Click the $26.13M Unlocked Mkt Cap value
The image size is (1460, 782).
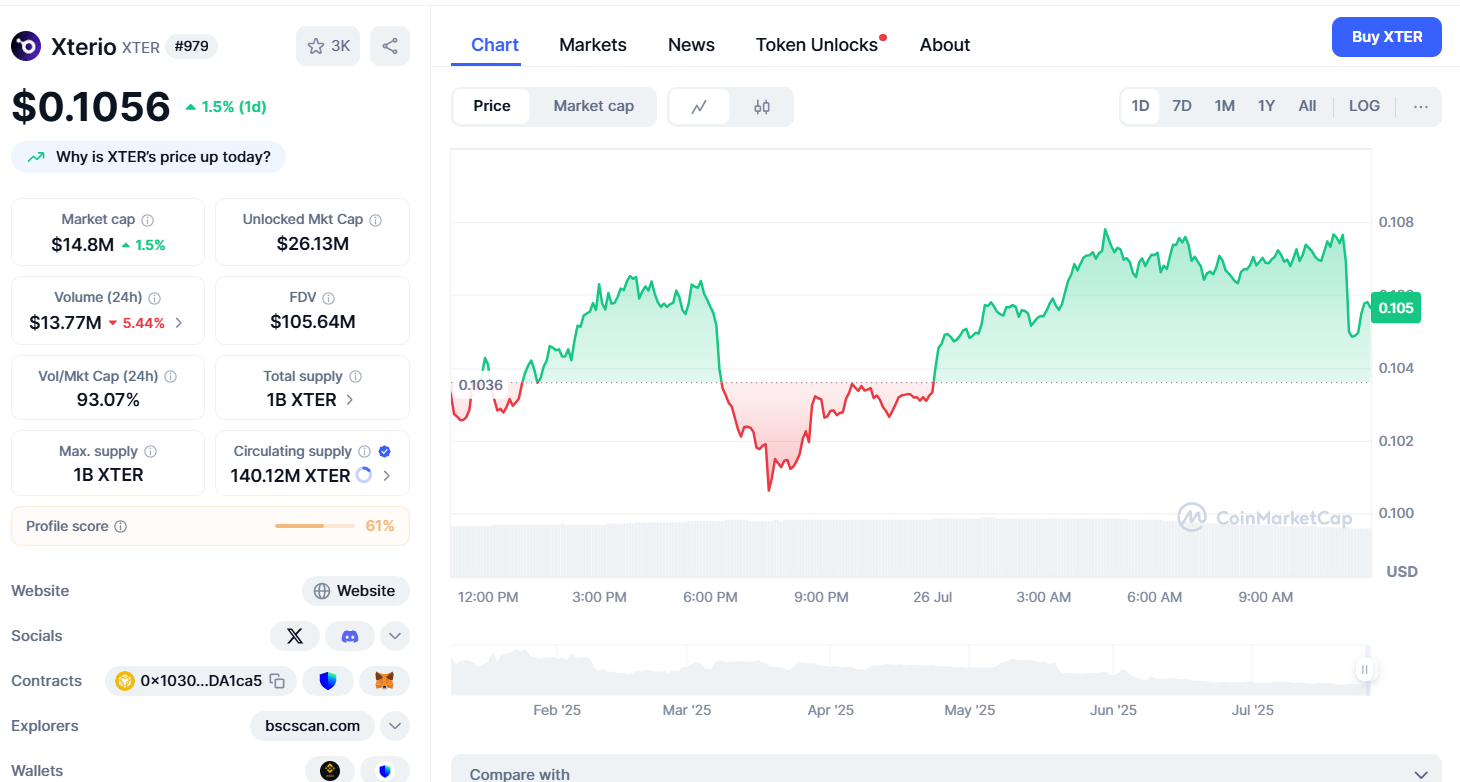[313, 244]
